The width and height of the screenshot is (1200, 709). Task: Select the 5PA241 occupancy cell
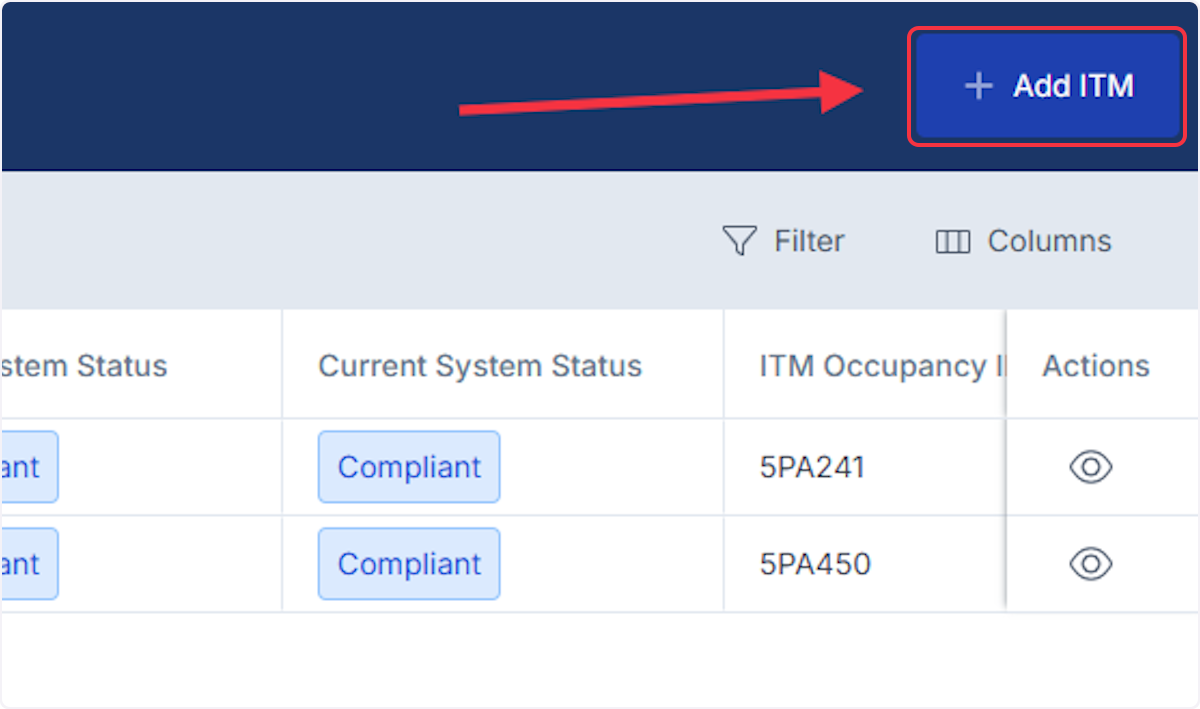tap(864, 467)
